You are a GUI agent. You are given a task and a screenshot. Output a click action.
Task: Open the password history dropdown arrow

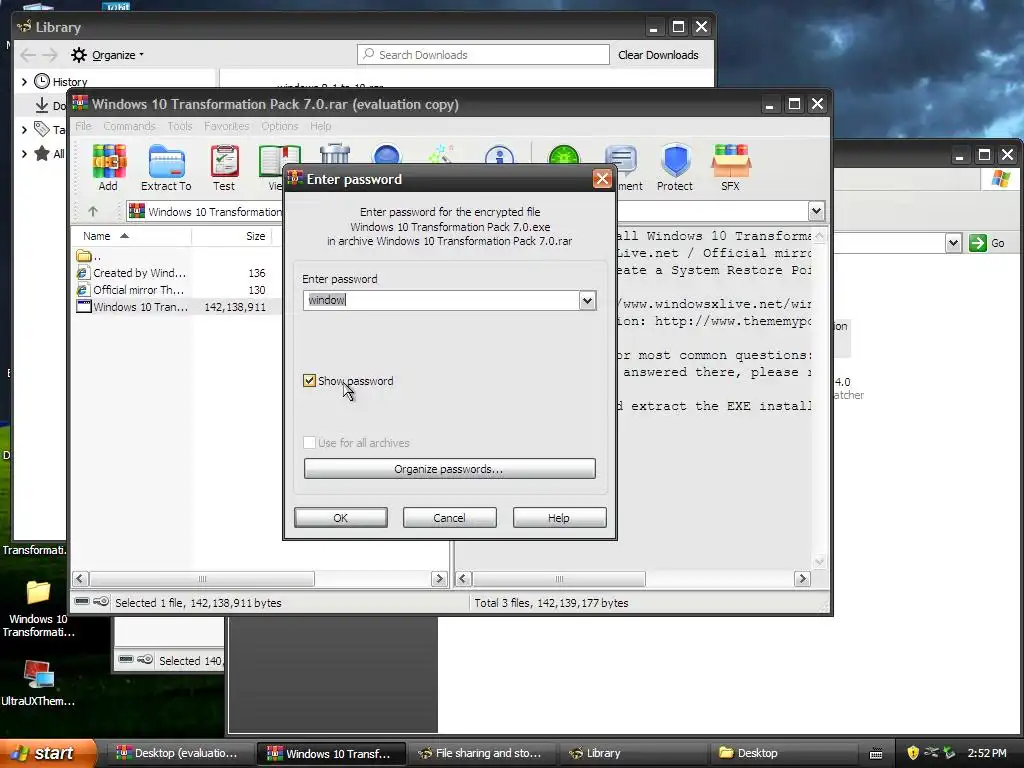[x=587, y=300]
